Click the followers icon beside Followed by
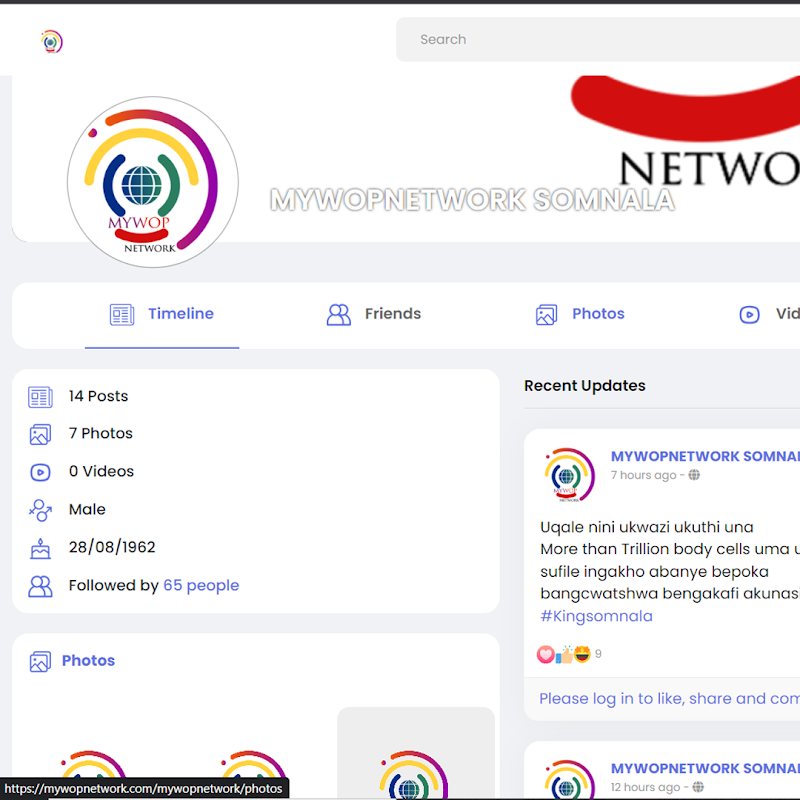The height and width of the screenshot is (800, 800). (40, 586)
